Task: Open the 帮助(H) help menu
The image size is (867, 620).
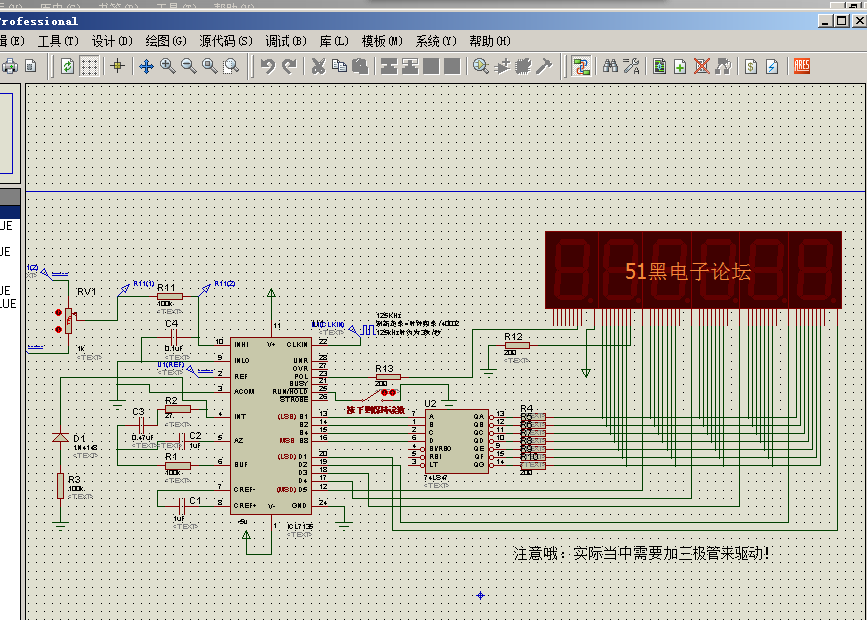Action: [490, 41]
